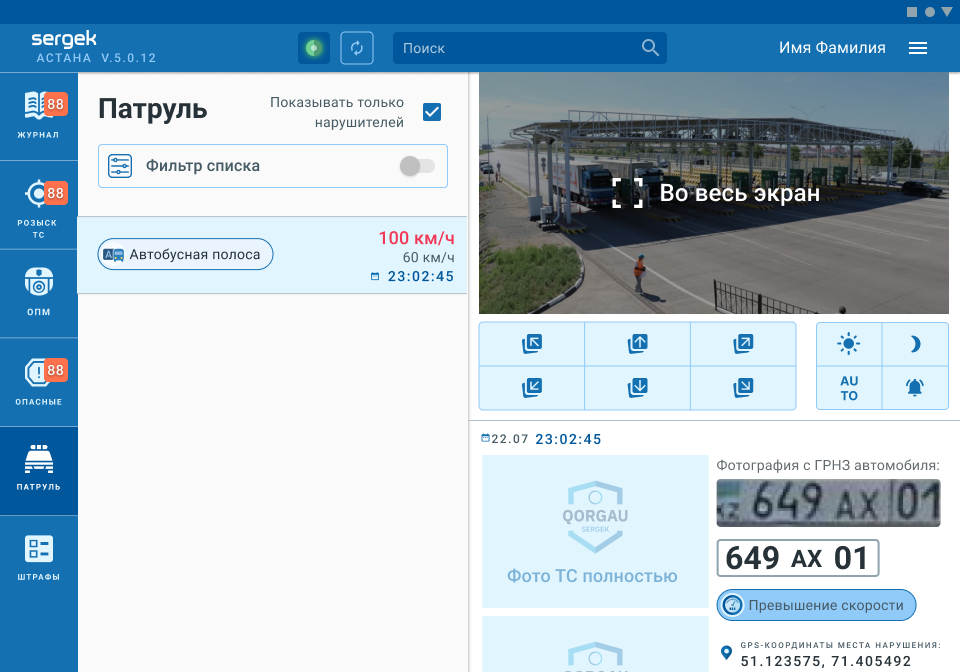Click the green status indicator button
The width and height of the screenshot is (960, 672).
click(x=314, y=48)
